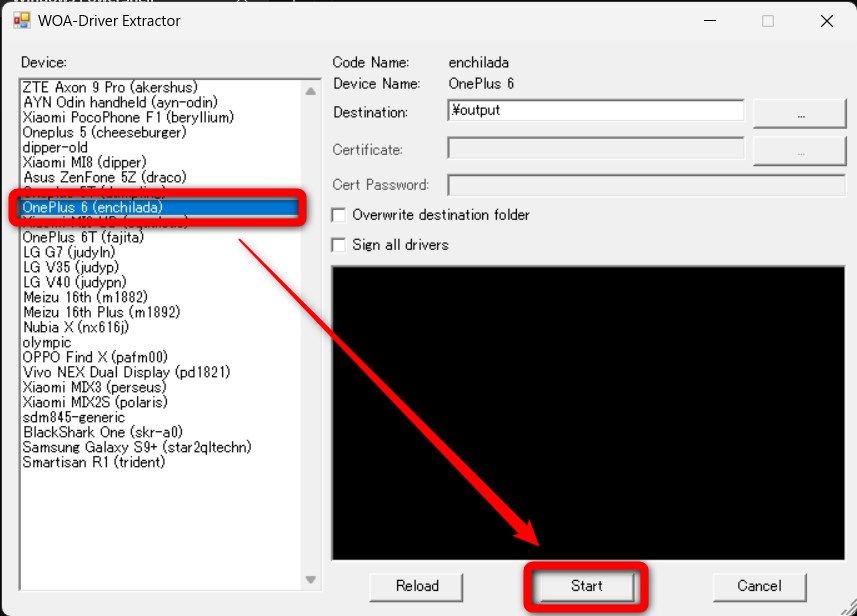The image size is (857, 616).
Task: Enable Overwrite destination folder checkbox
Action: (339, 215)
